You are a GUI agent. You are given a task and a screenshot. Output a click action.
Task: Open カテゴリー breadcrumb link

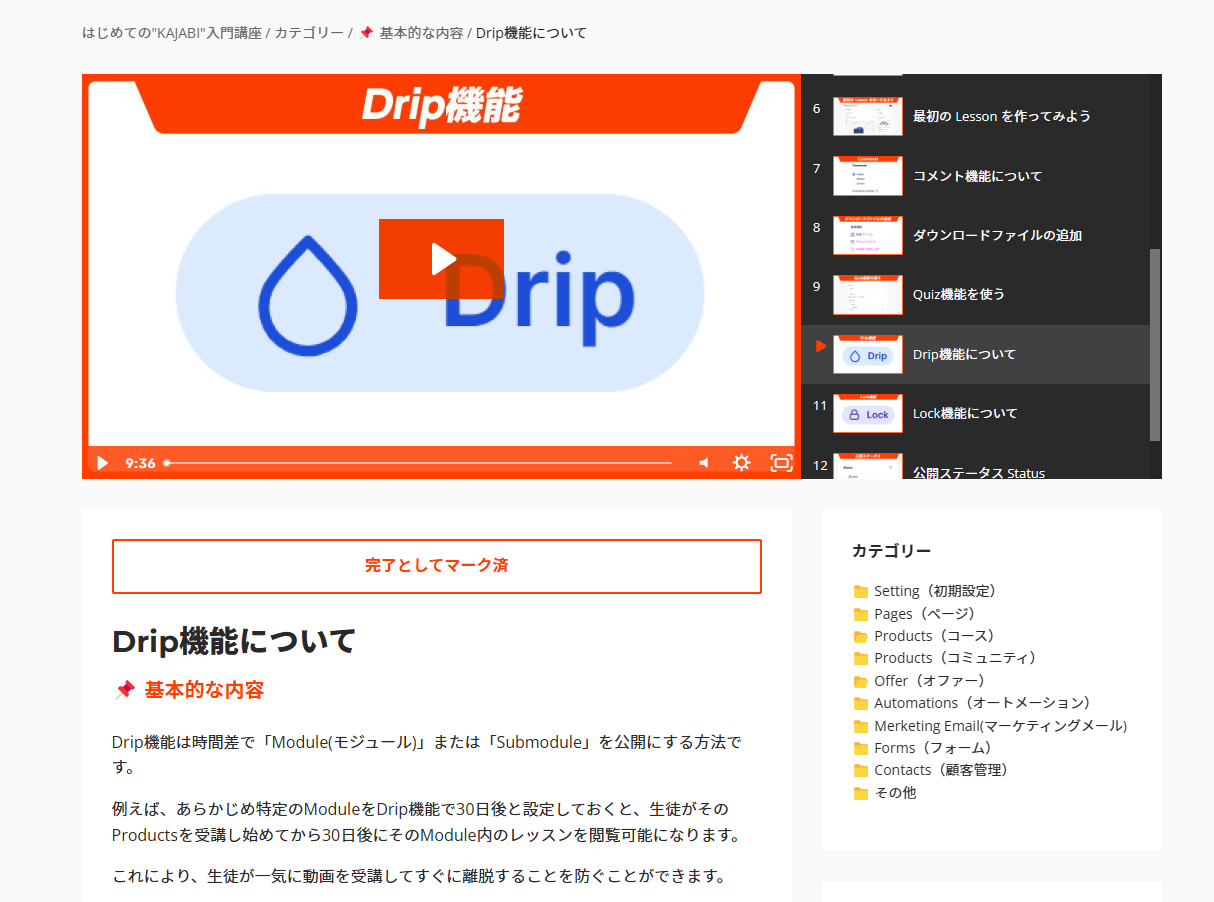309,33
